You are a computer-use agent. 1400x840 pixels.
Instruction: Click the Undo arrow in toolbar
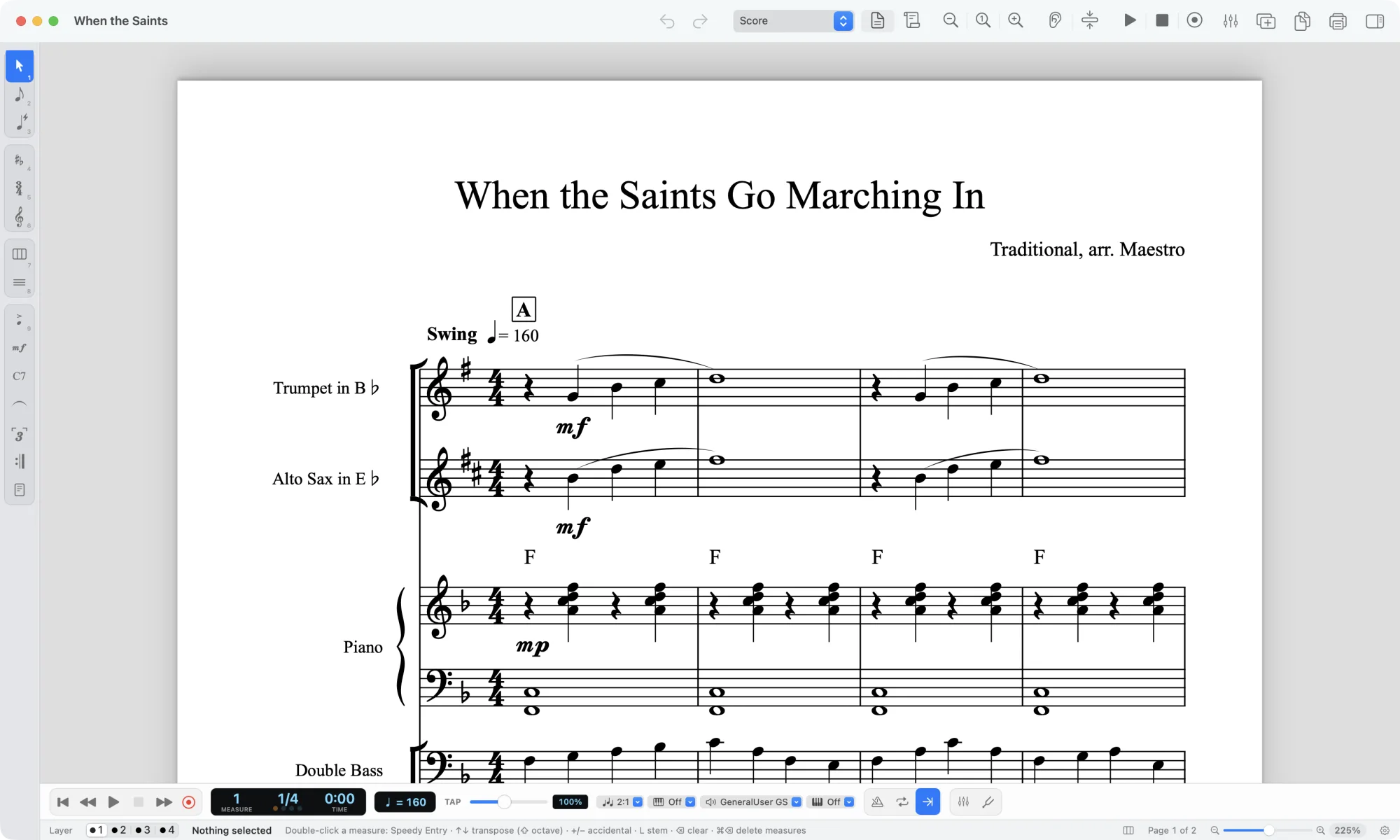pyautogui.click(x=666, y=21)
